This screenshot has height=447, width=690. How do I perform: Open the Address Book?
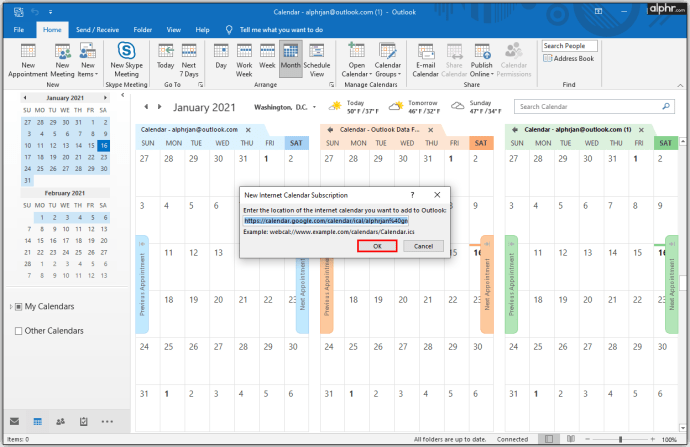[569, 58]
